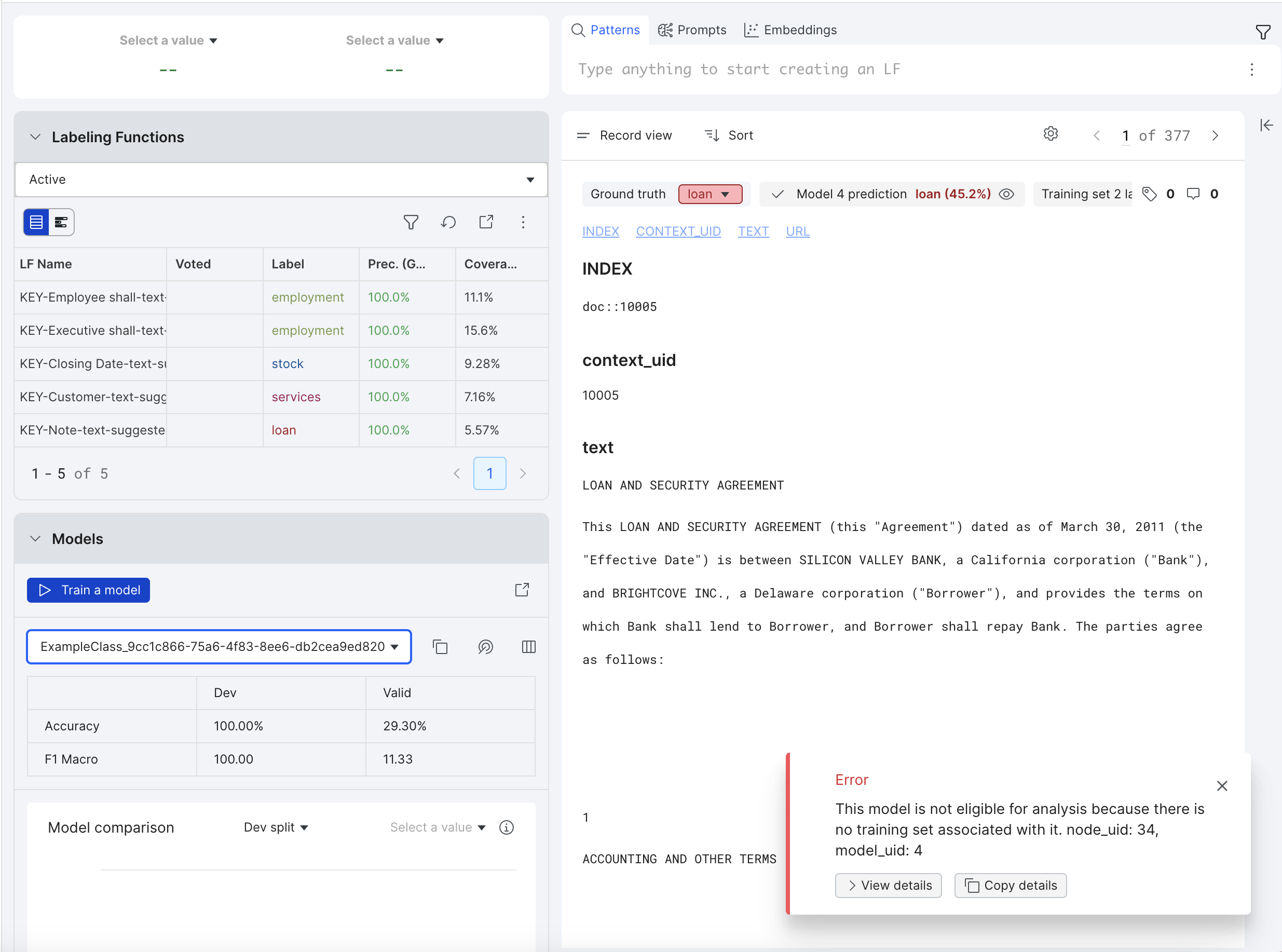Open comments for the current record
This screenshot has width=1282, height=952.
click(1192, 194)
